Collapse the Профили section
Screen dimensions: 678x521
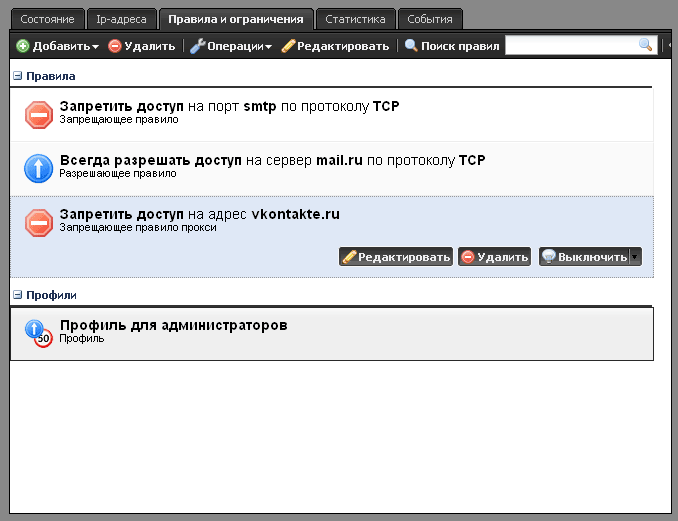17,295
